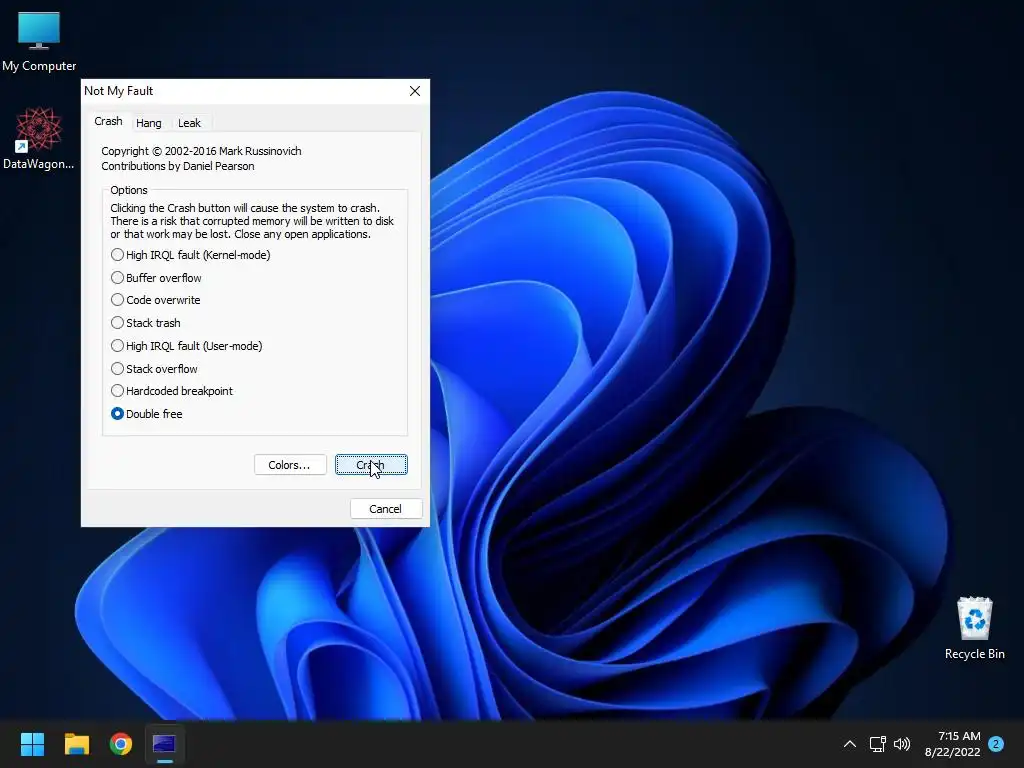
Task: Click the Crash button
Action: pyautogui.click(x=371, y=465)
